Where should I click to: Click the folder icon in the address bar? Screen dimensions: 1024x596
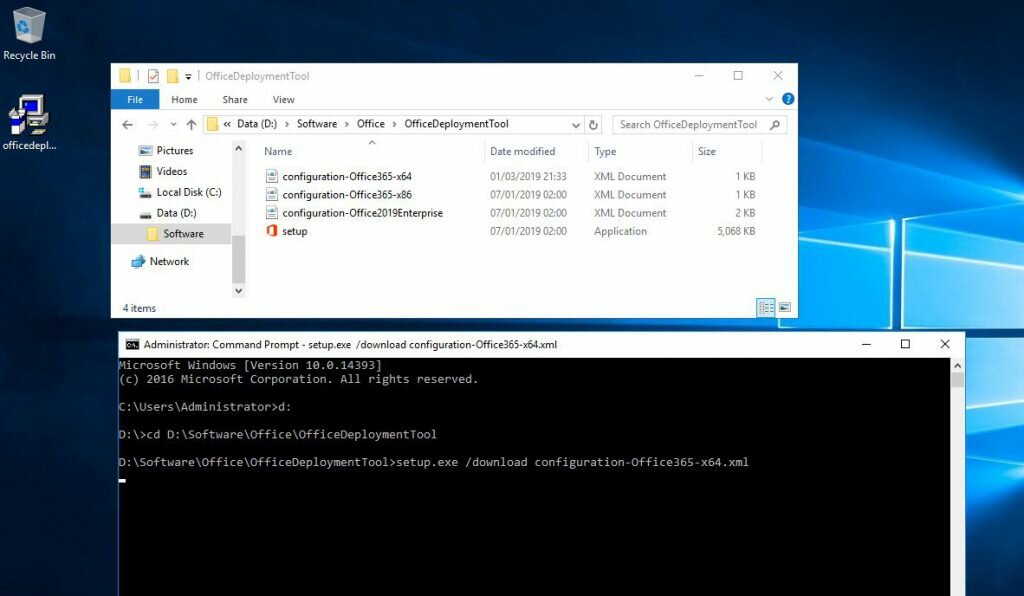point(213,124)
